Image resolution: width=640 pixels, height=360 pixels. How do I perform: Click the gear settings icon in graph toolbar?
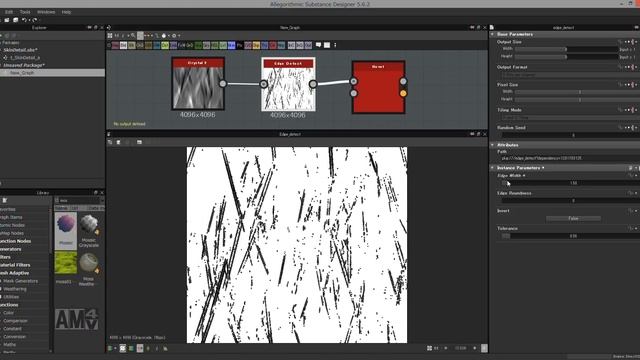[x=174, y=36]
